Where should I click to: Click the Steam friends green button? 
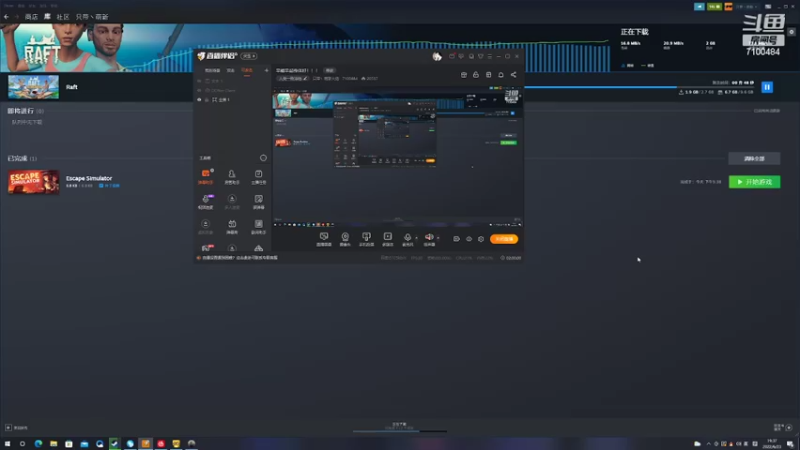click(714, 7)
